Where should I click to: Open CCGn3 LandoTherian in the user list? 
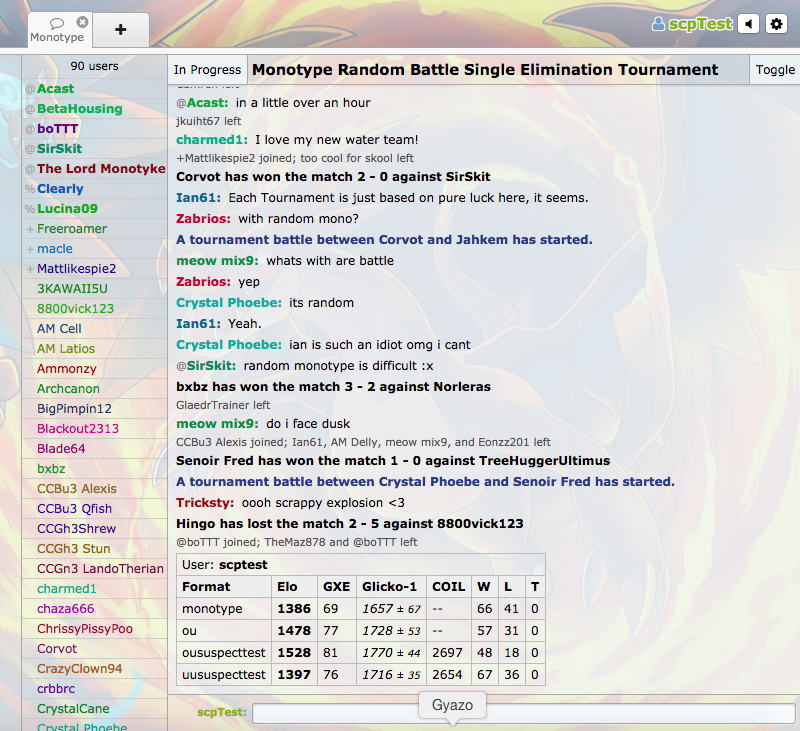pos(95,568)
